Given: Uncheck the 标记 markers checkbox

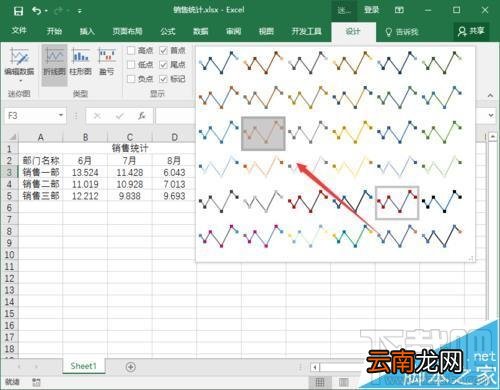Looking at the screenshot, I should pyautogui.click(x=163, y=79).
